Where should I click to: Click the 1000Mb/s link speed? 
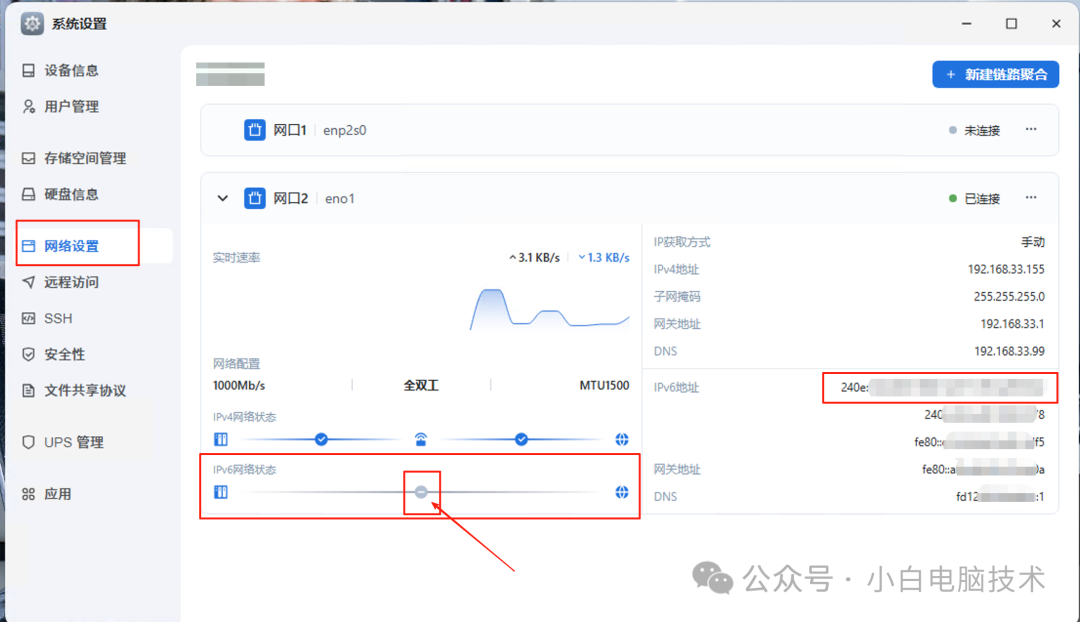(239, 386)
